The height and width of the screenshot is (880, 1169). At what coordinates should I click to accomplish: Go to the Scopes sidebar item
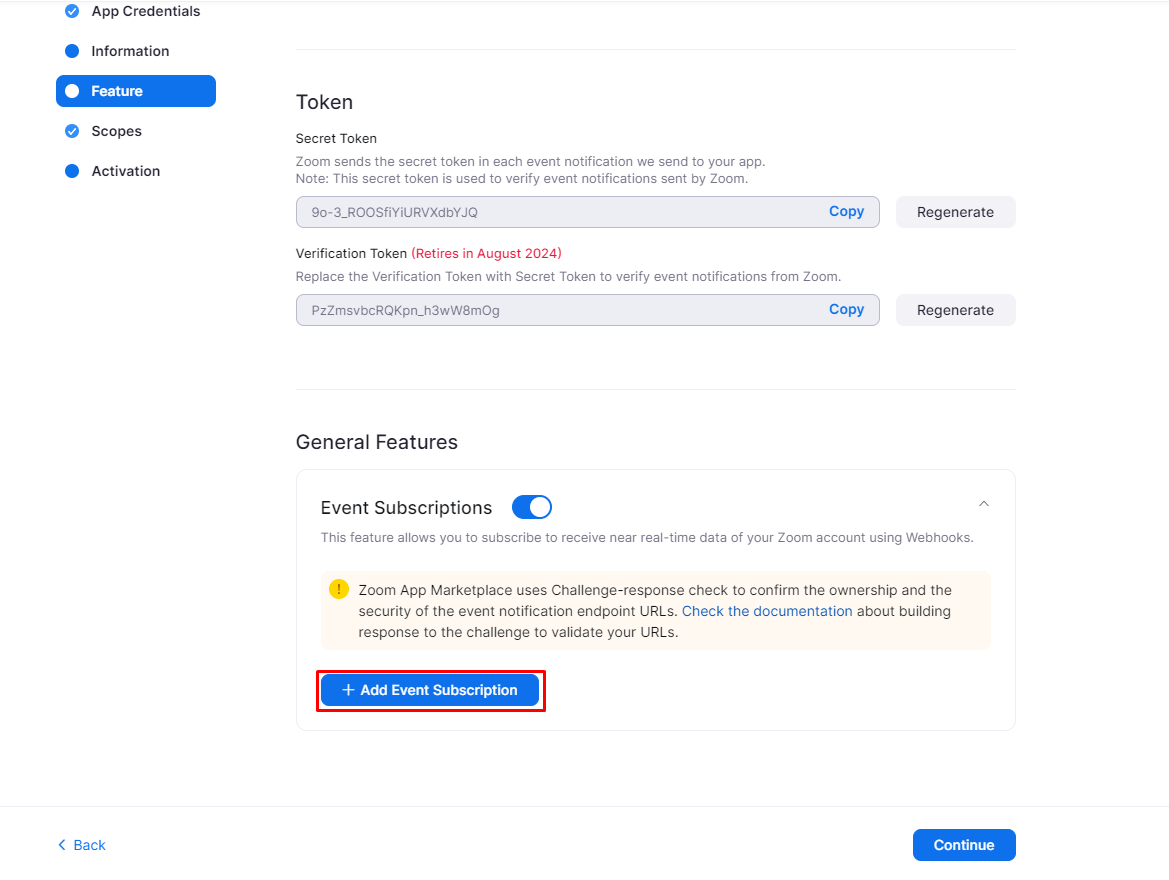click(116, 131)
